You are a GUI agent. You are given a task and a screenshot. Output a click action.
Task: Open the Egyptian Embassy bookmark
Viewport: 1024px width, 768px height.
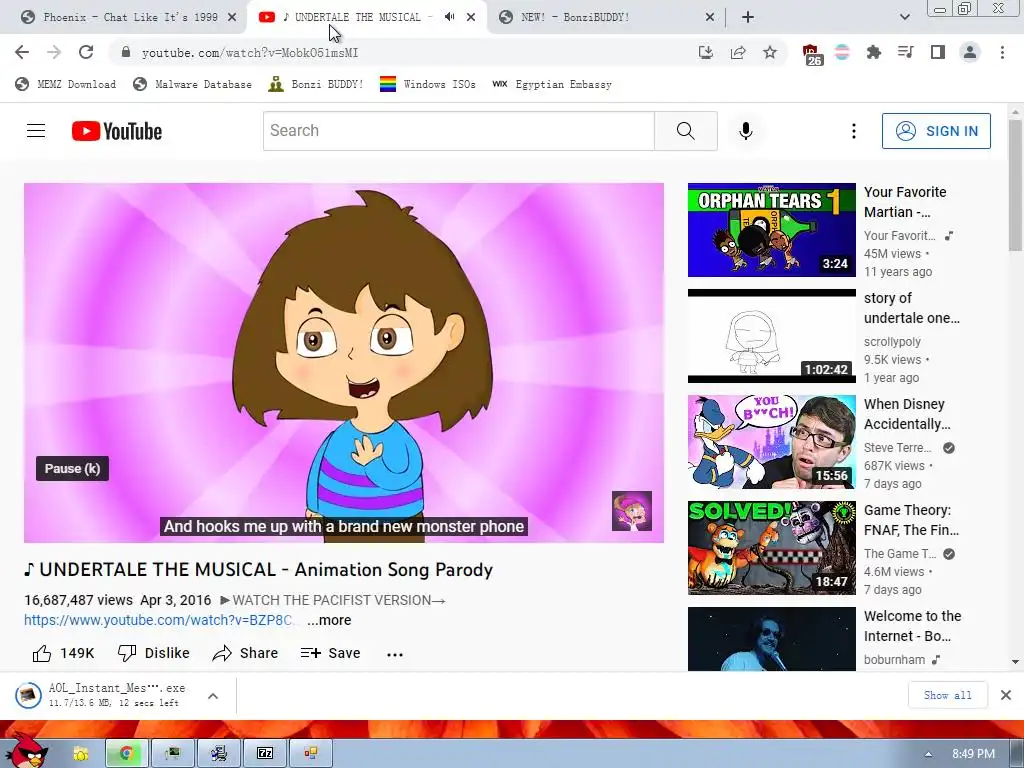[x=552, y=84]
